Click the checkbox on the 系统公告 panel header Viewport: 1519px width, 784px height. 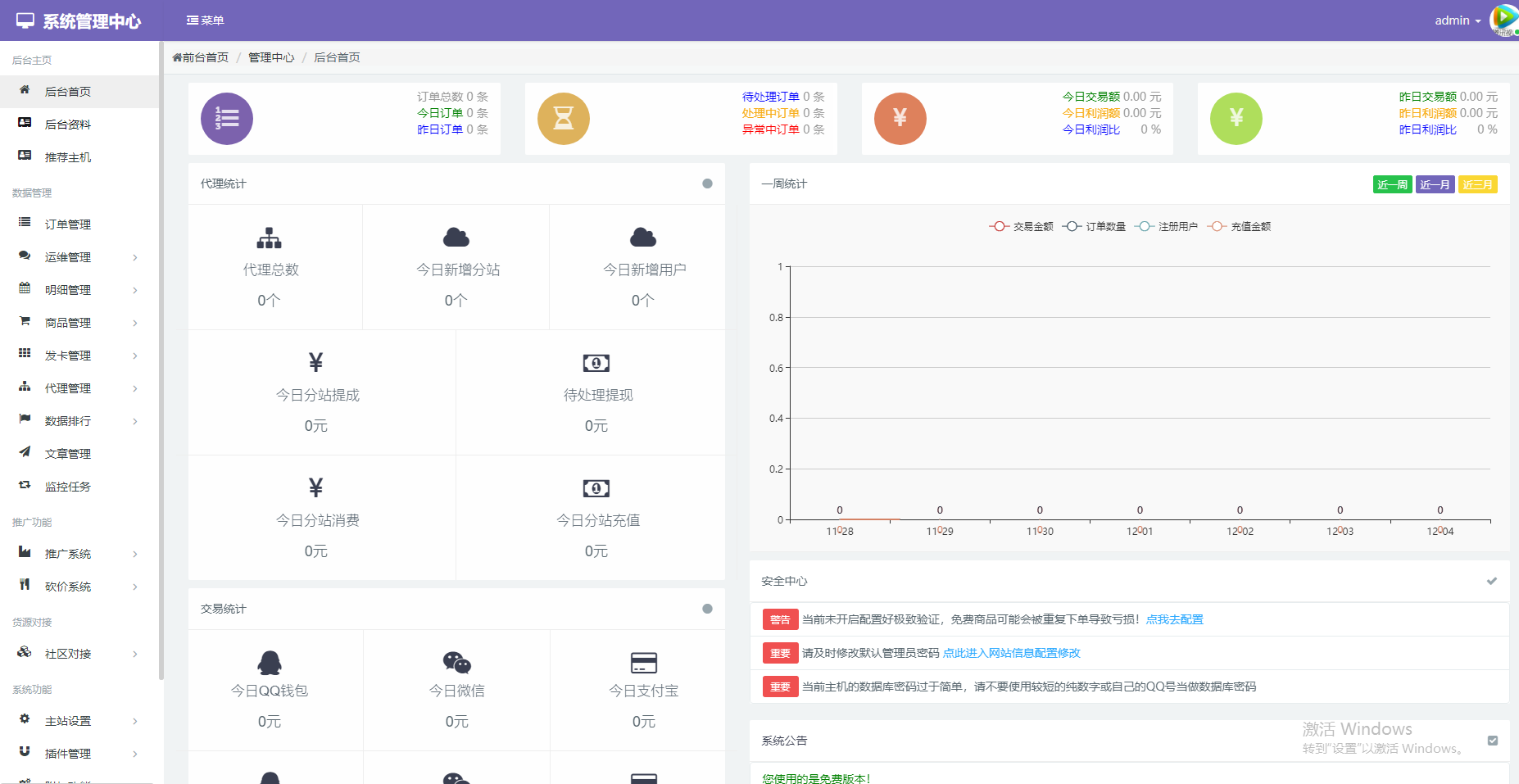pyautogui.click(x=1492, y=741)
